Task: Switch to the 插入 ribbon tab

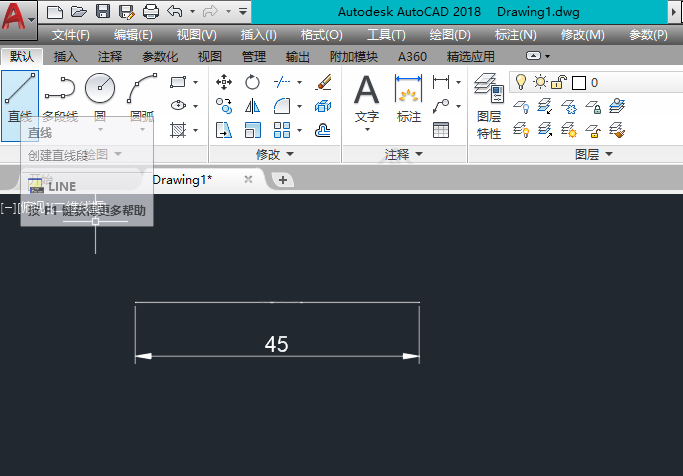Action: pos(66,57)
